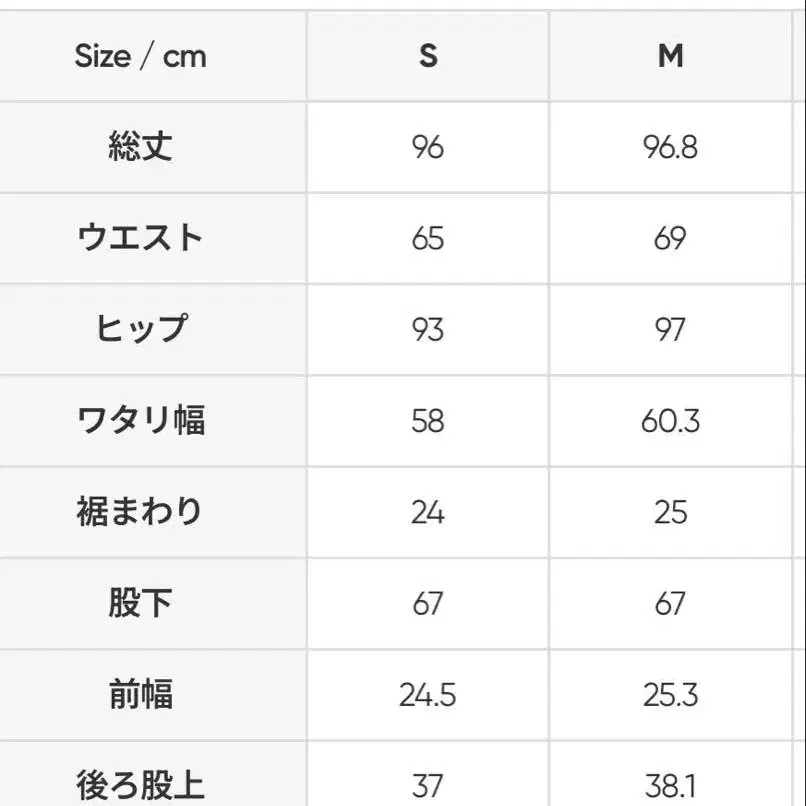Click the 後ろ股上 M value 38.1
The width and height of the screenshot is (806, 806).
(x=670, y=785)
